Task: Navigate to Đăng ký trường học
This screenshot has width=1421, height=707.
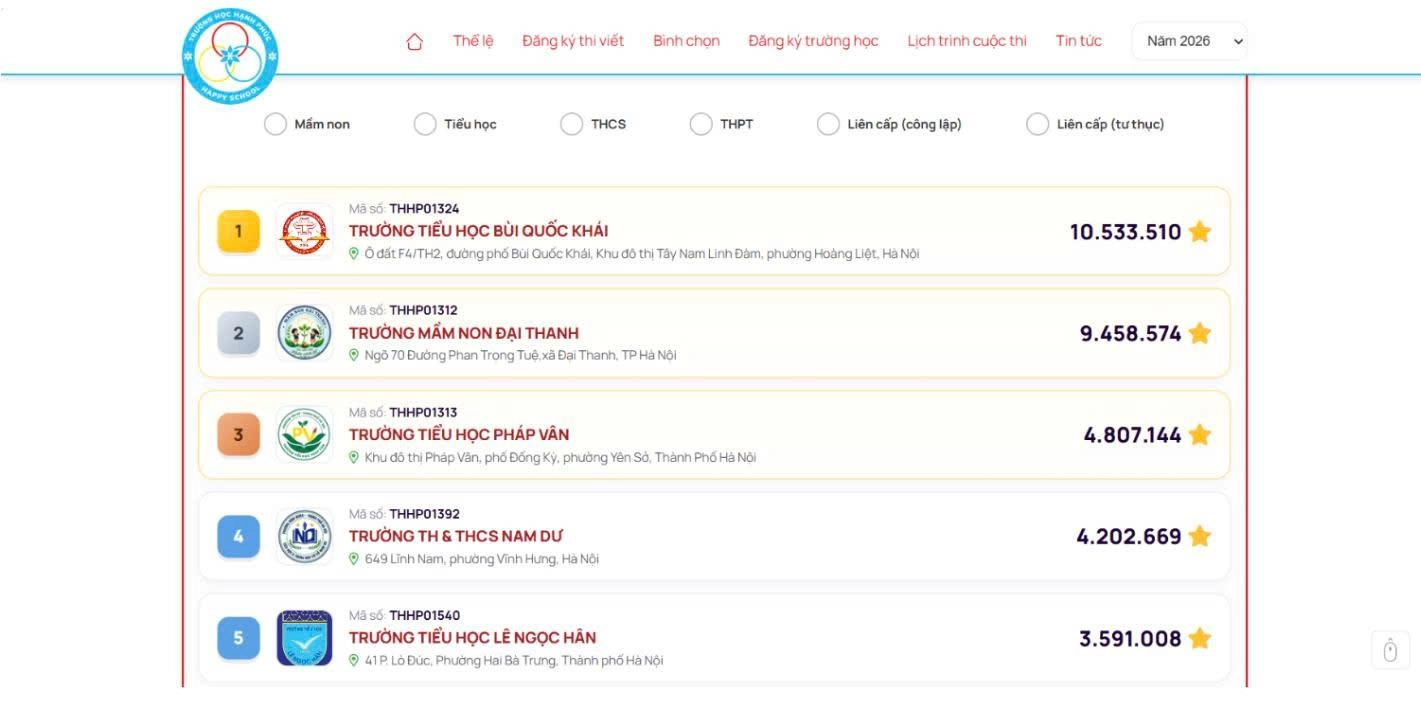Action: pos(813,41)
